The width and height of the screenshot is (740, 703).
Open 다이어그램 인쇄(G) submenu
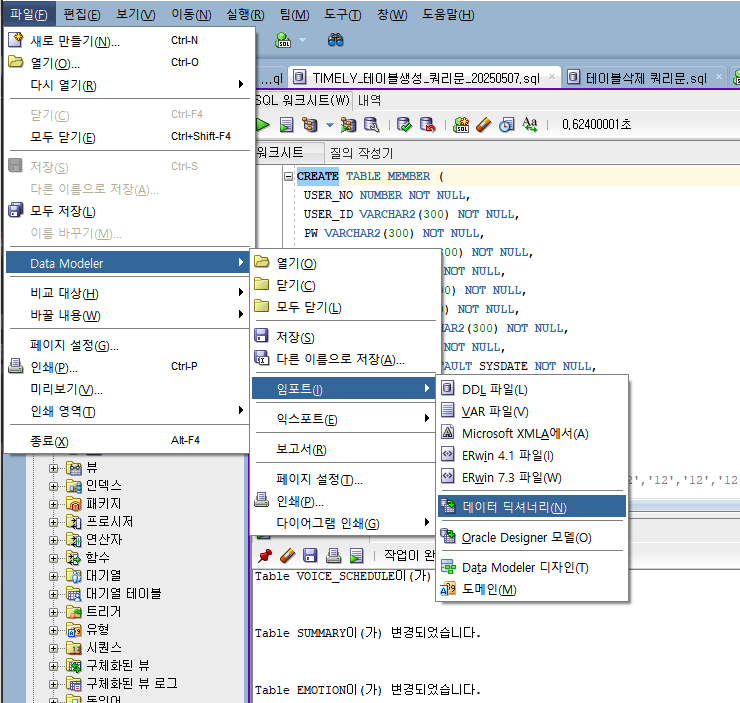click(x=343, y=523)
